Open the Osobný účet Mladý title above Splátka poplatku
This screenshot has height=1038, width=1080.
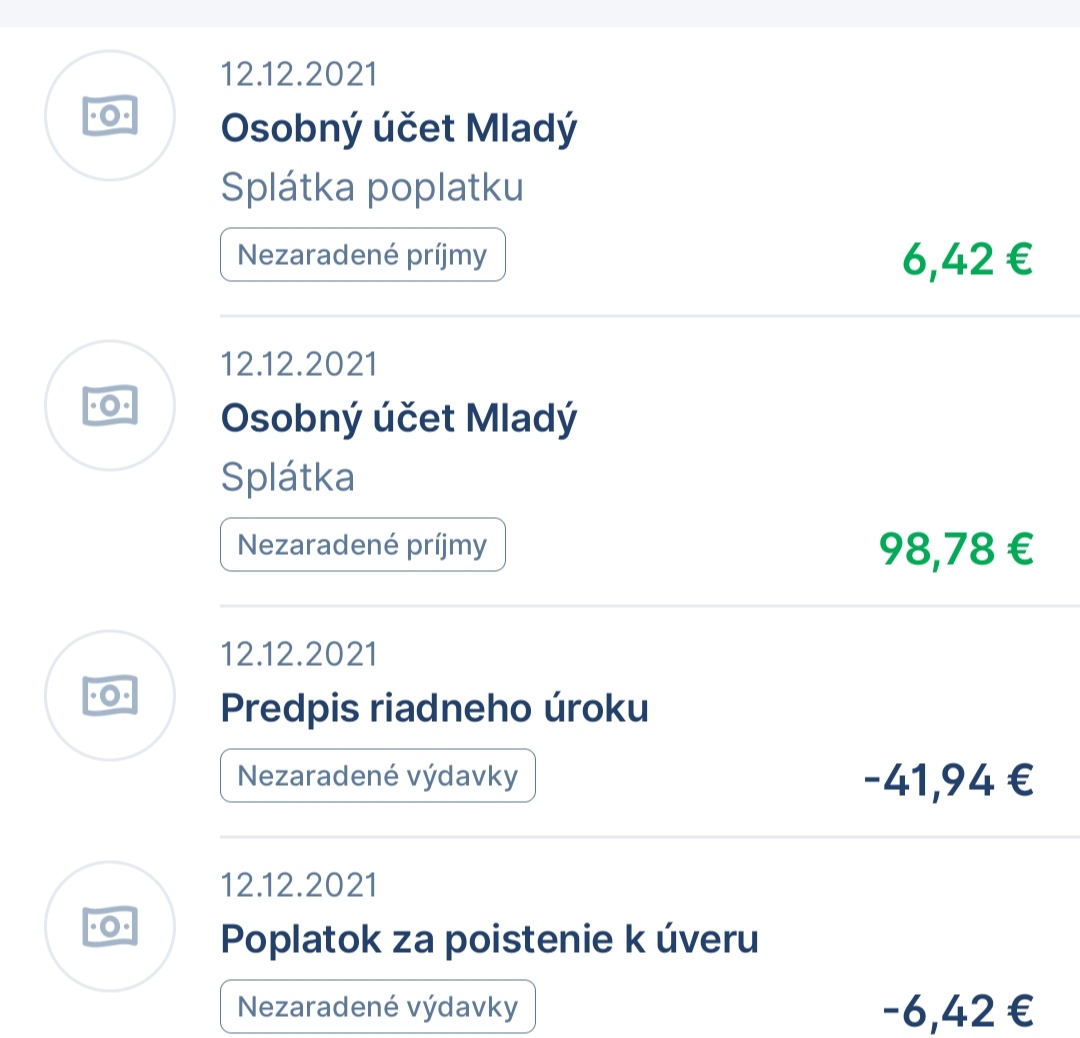click(399, 129)
